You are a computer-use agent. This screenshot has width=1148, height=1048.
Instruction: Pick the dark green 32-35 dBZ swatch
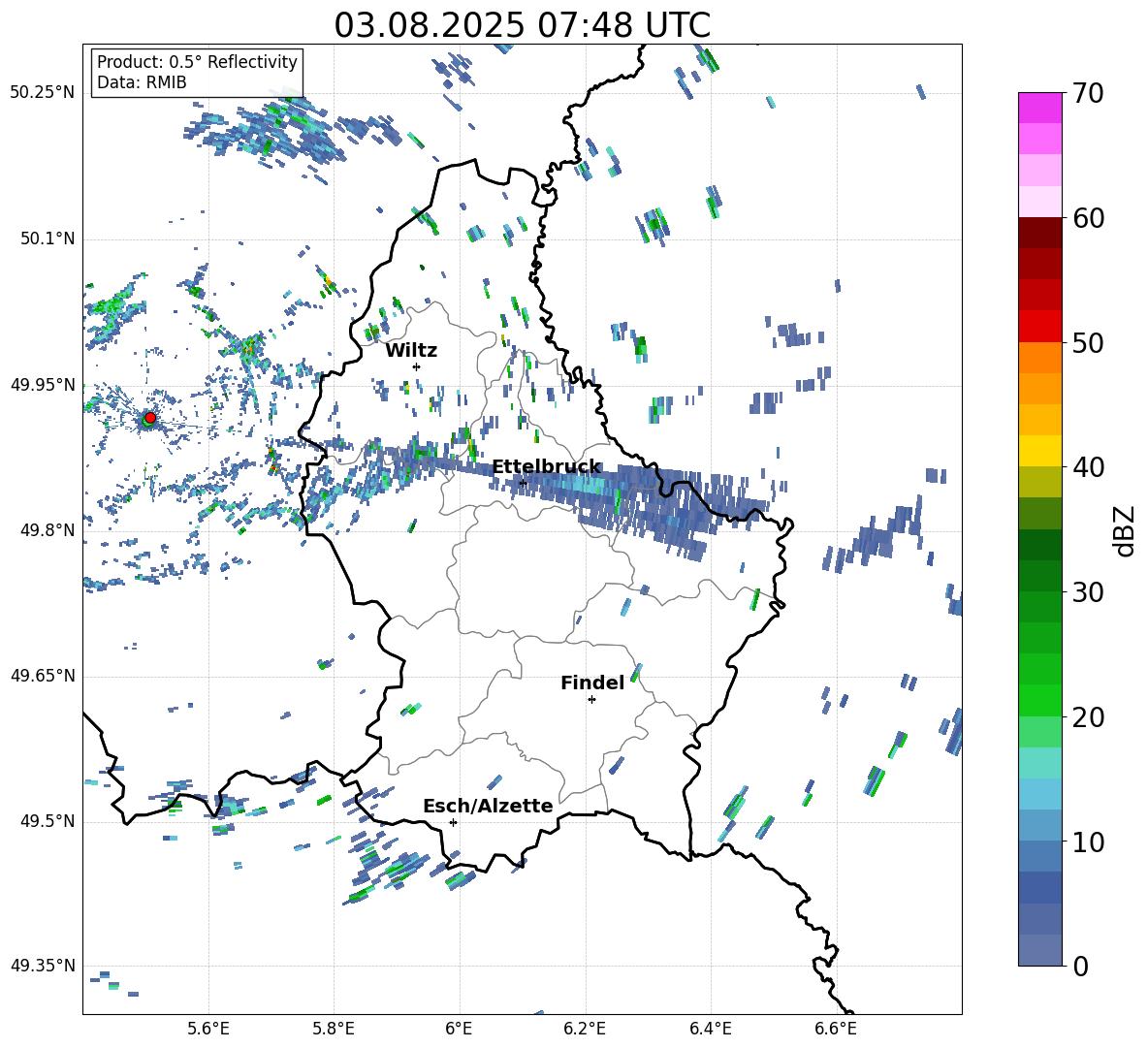[x=1039, y=545]
